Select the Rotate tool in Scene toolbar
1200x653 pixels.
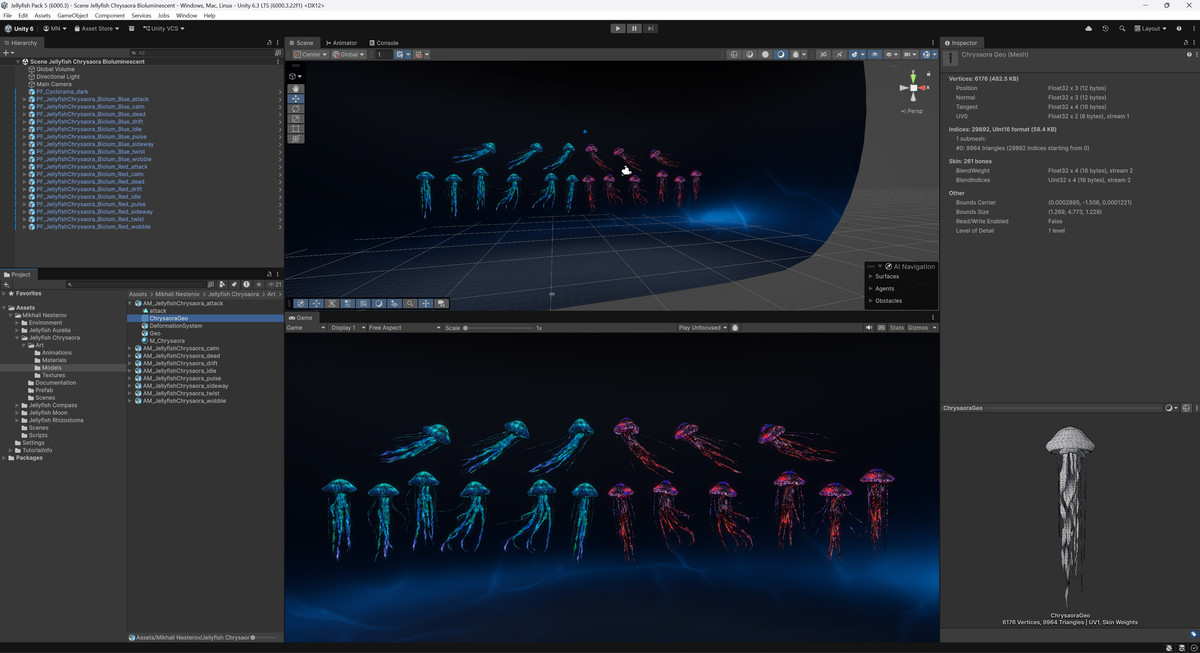[296, 109]
